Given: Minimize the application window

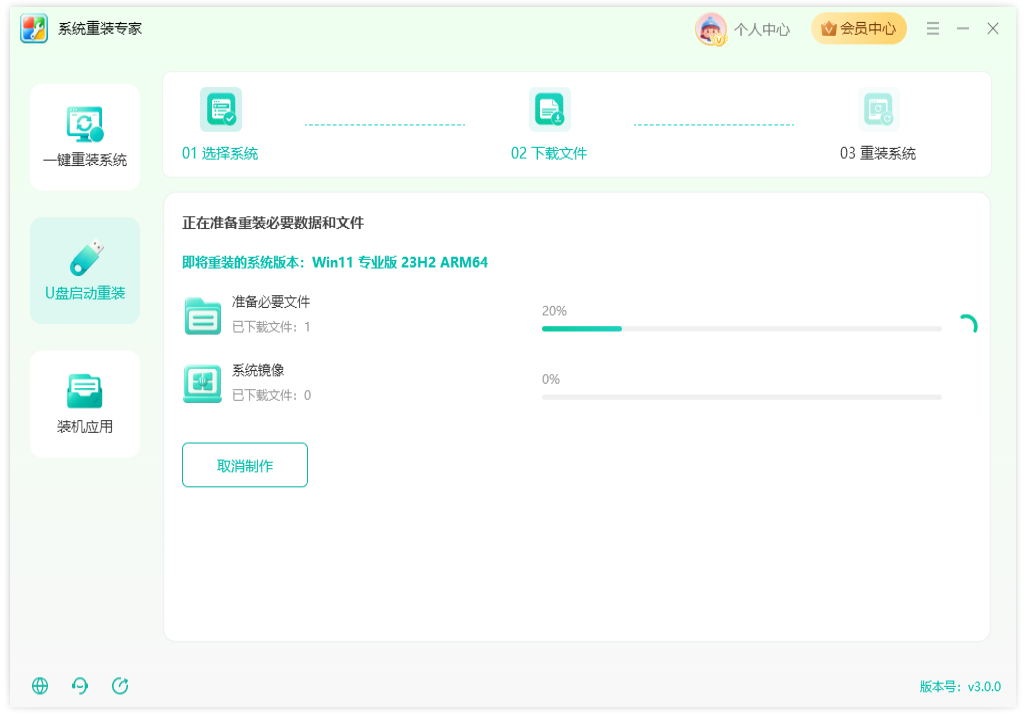Looking at the screenshot, I should click(x=963, y=28).
